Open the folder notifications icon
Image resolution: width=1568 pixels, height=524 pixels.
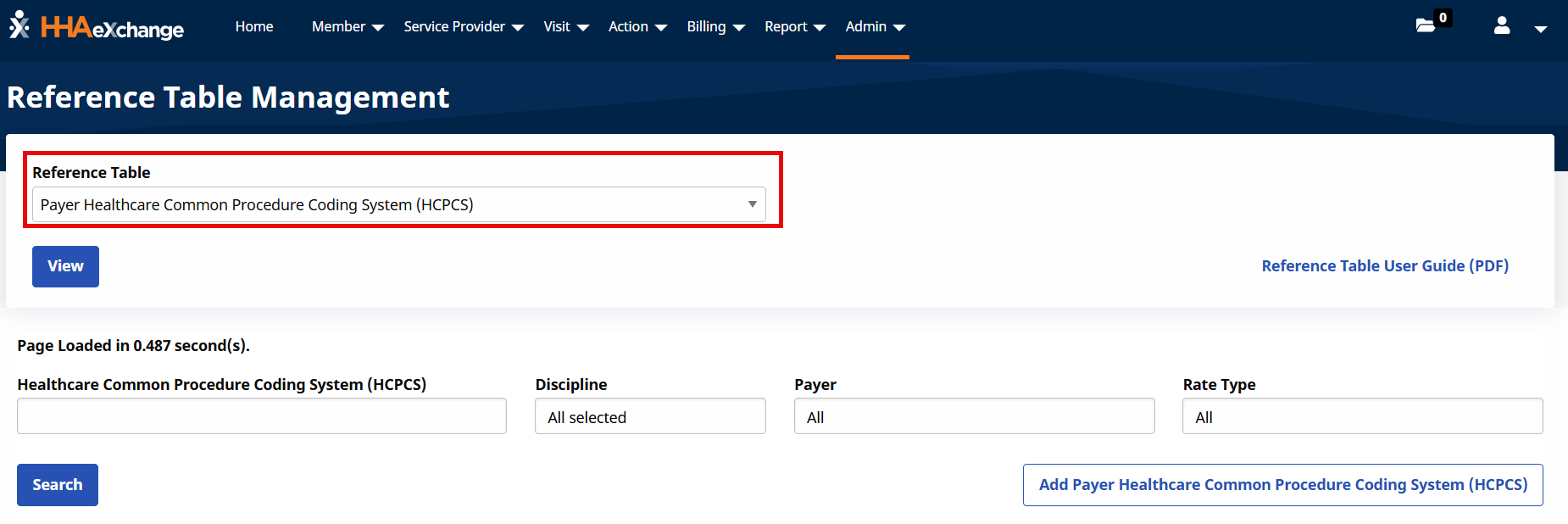coord(1426,25)
